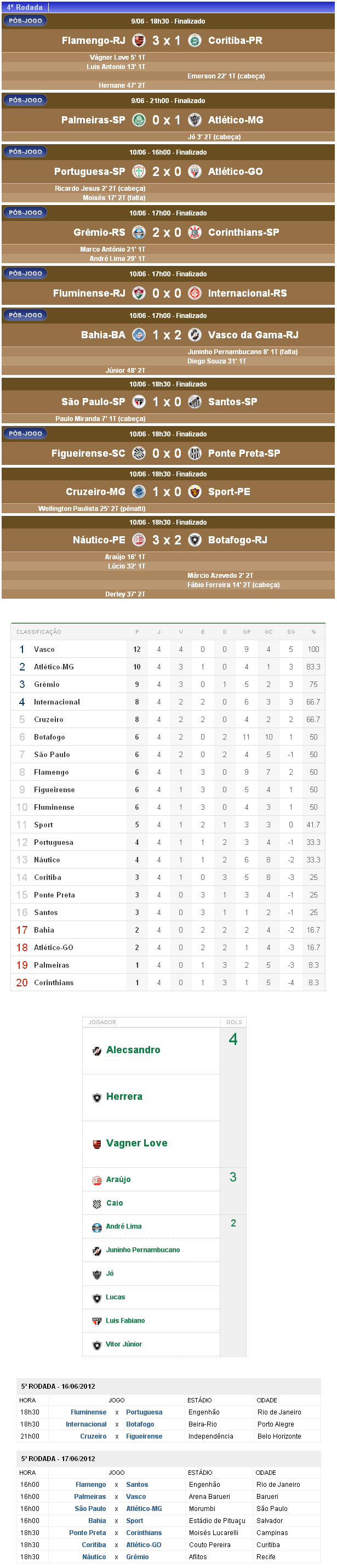Open Juninho Pernambucano's scorer profile link

(x=142, y=1249)
